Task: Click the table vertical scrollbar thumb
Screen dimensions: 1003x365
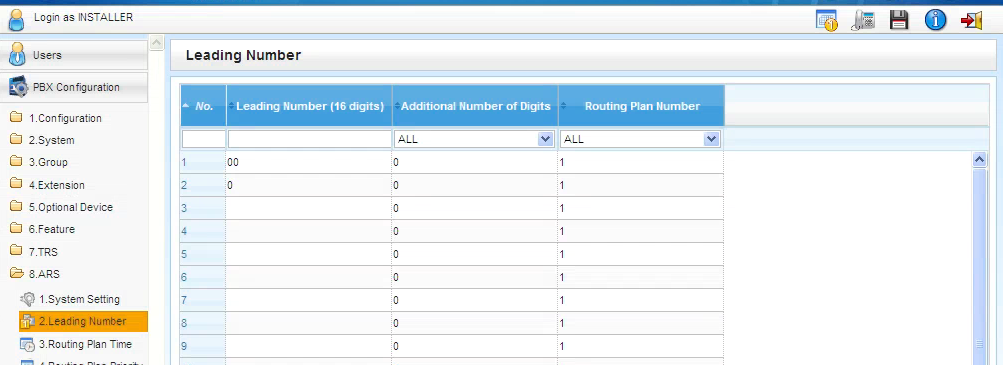Action: (979, 267)
